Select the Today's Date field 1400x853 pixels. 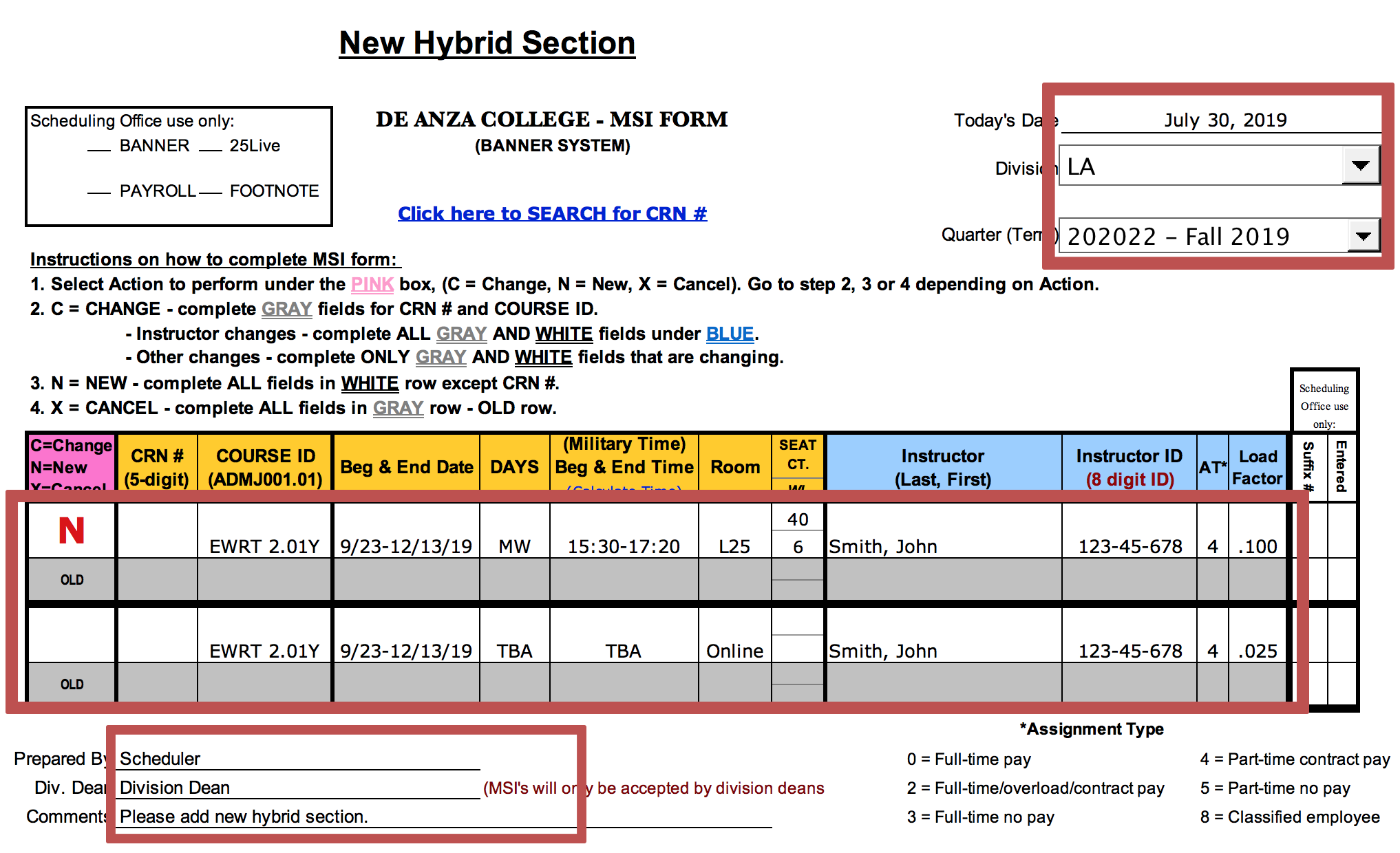[x=1221, y=120]
